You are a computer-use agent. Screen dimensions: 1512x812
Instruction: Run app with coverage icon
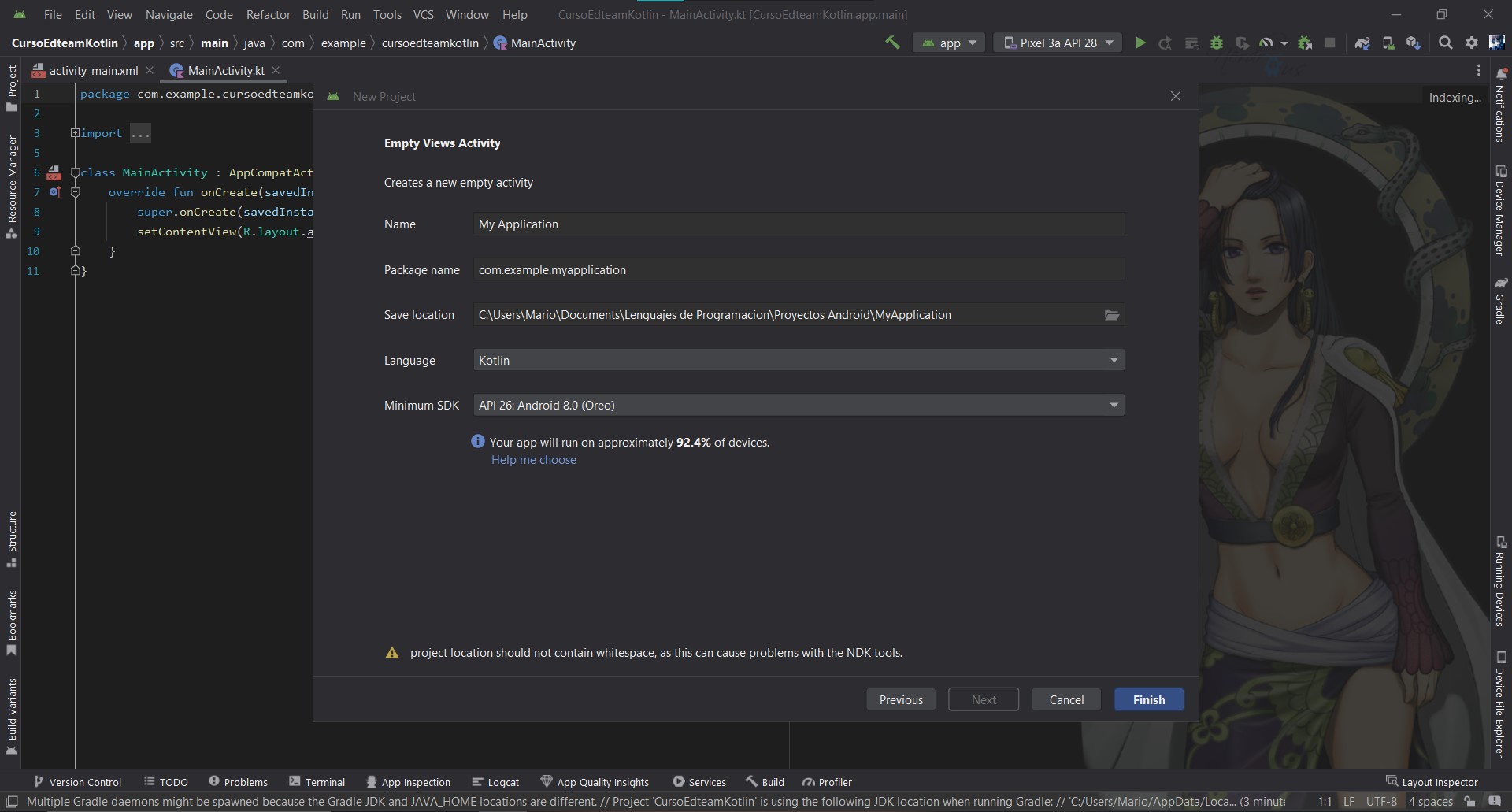tap(1242, 43)
